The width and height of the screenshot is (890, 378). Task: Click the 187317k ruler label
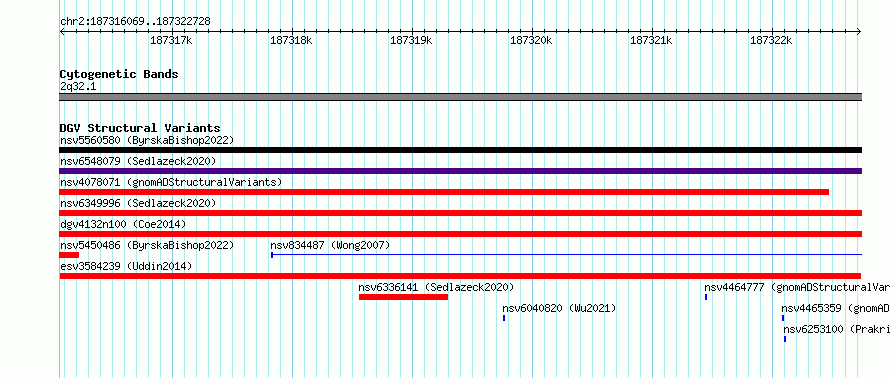(x=171, y=41)
